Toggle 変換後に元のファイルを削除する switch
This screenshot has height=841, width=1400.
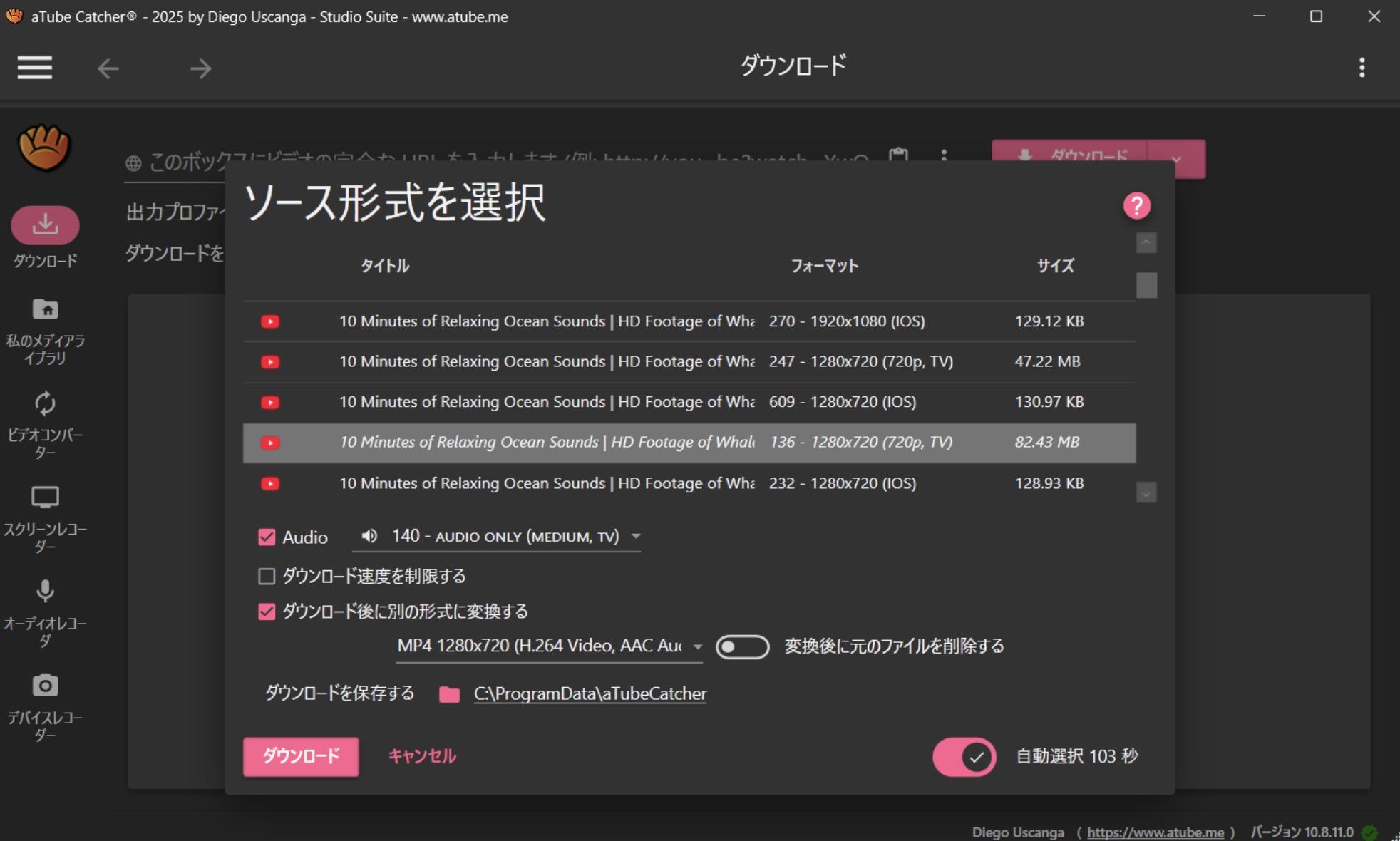click(x=742, y=646)
